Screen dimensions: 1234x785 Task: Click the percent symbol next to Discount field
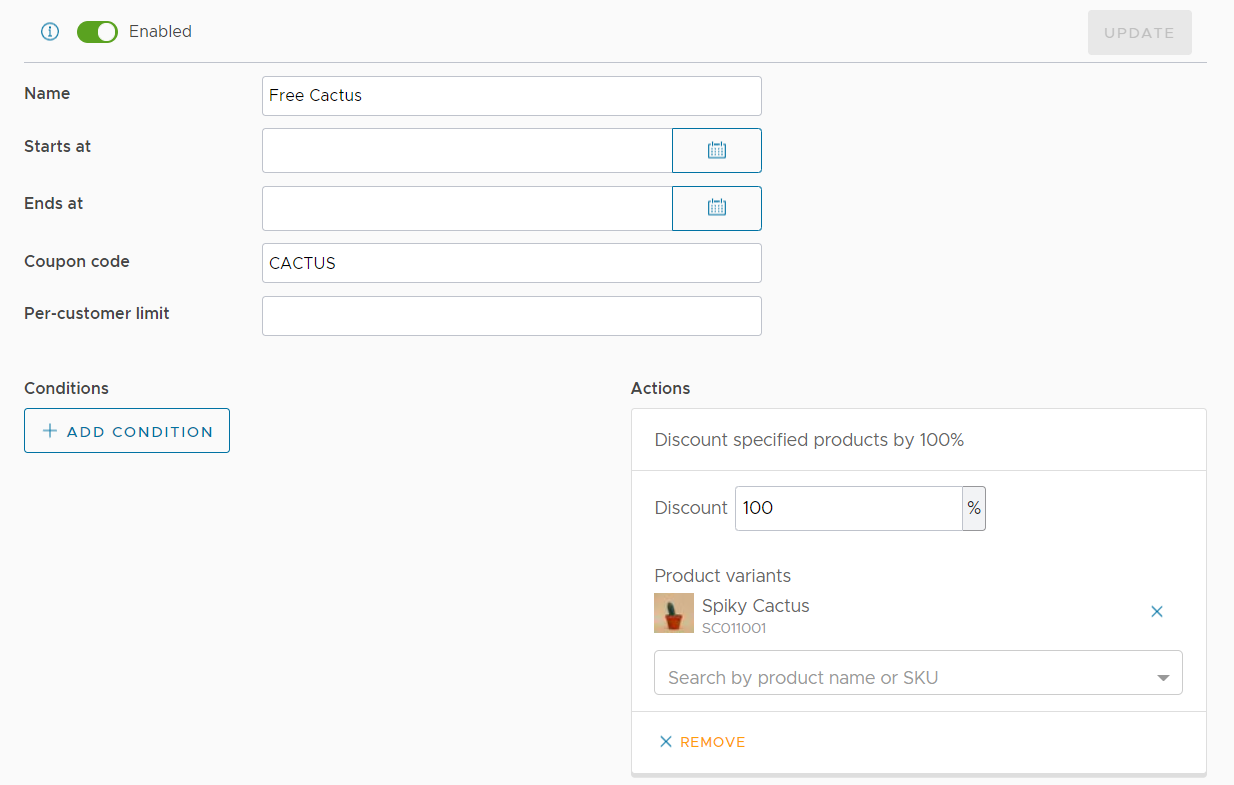[973, 508]
